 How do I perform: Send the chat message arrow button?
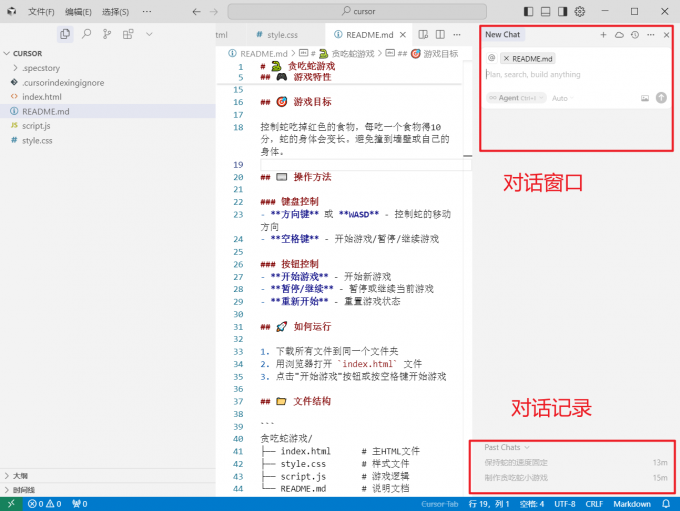[x=661, y=98]
